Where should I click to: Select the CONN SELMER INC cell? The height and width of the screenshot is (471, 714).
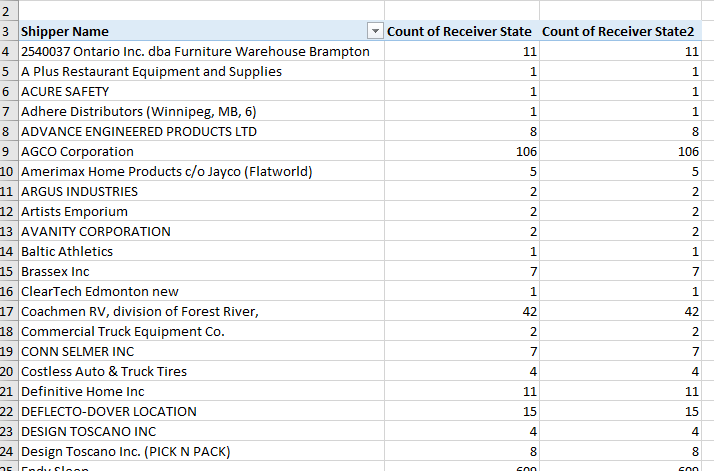pyautogui.click(x=201, y=352)
